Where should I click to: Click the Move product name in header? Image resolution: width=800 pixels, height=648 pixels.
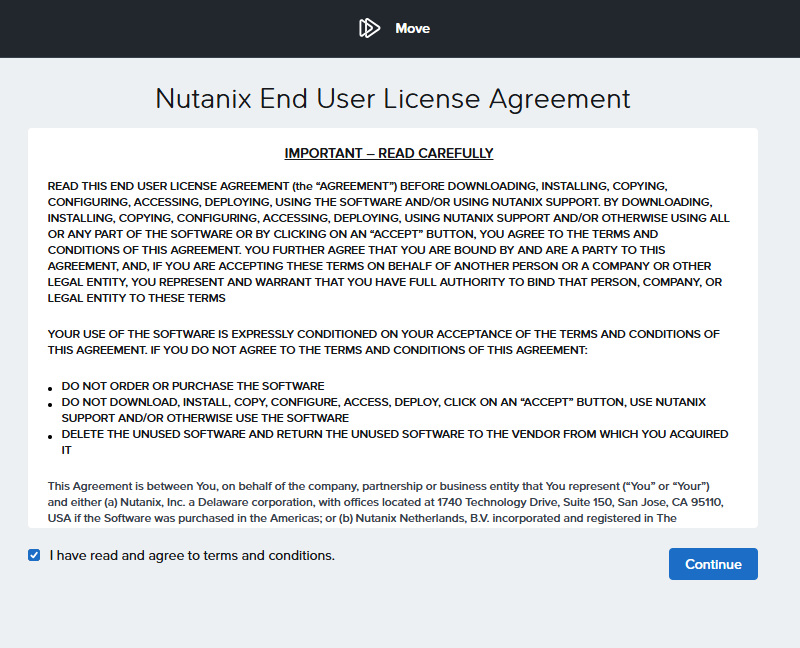[x=412, y=28]
